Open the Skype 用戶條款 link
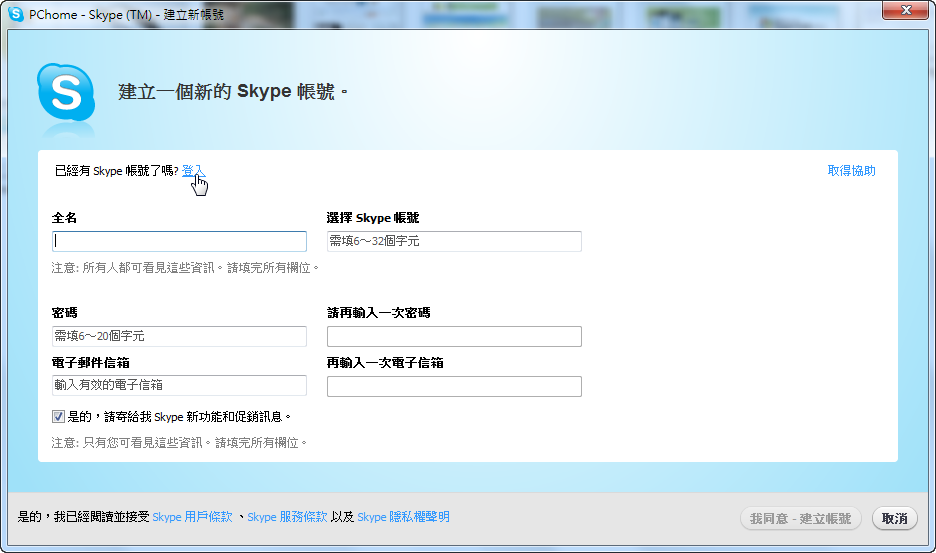 192,517
